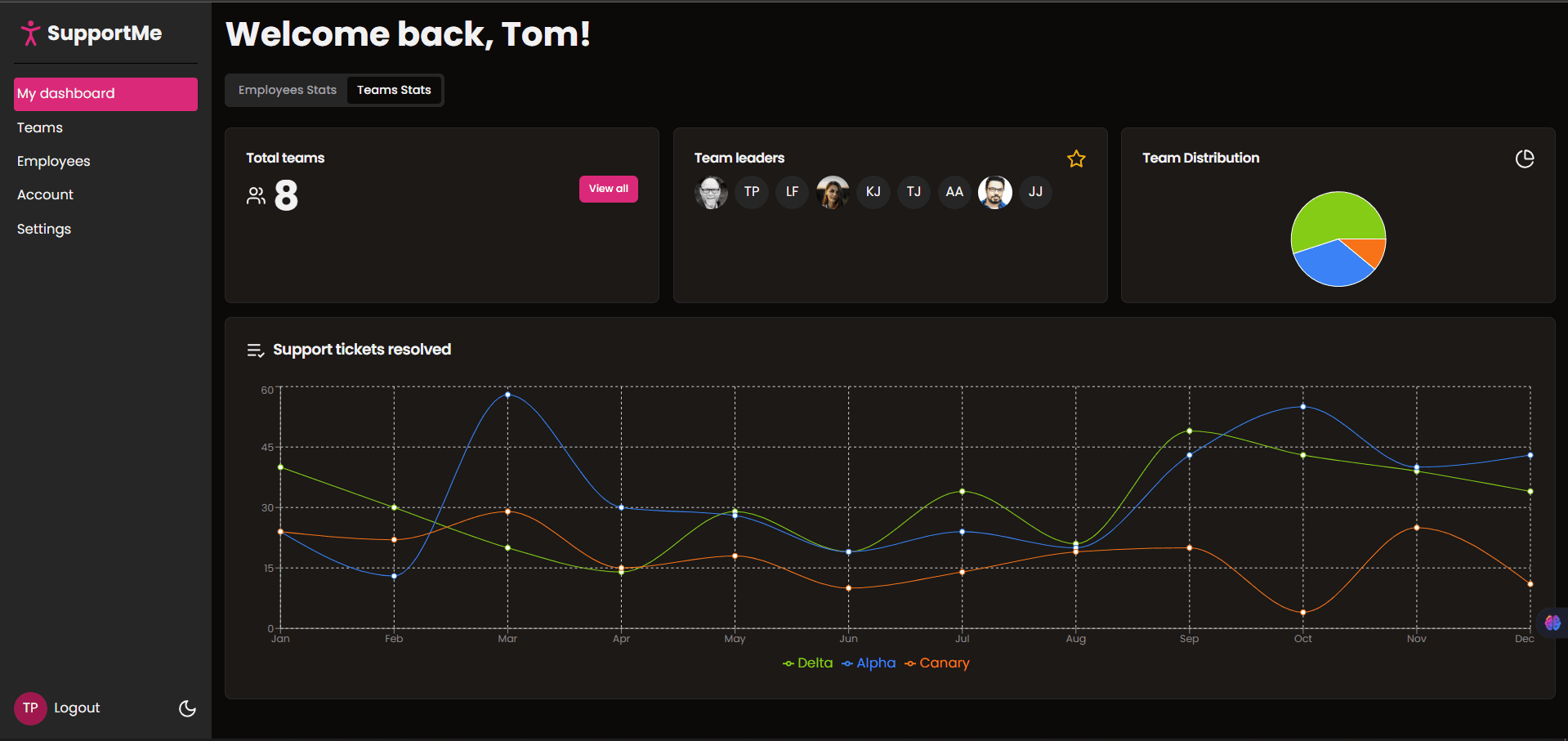Screen dimensions: 1568x741
Task: Open the Team leaders favorites star icon
Action: point(1076,158)
